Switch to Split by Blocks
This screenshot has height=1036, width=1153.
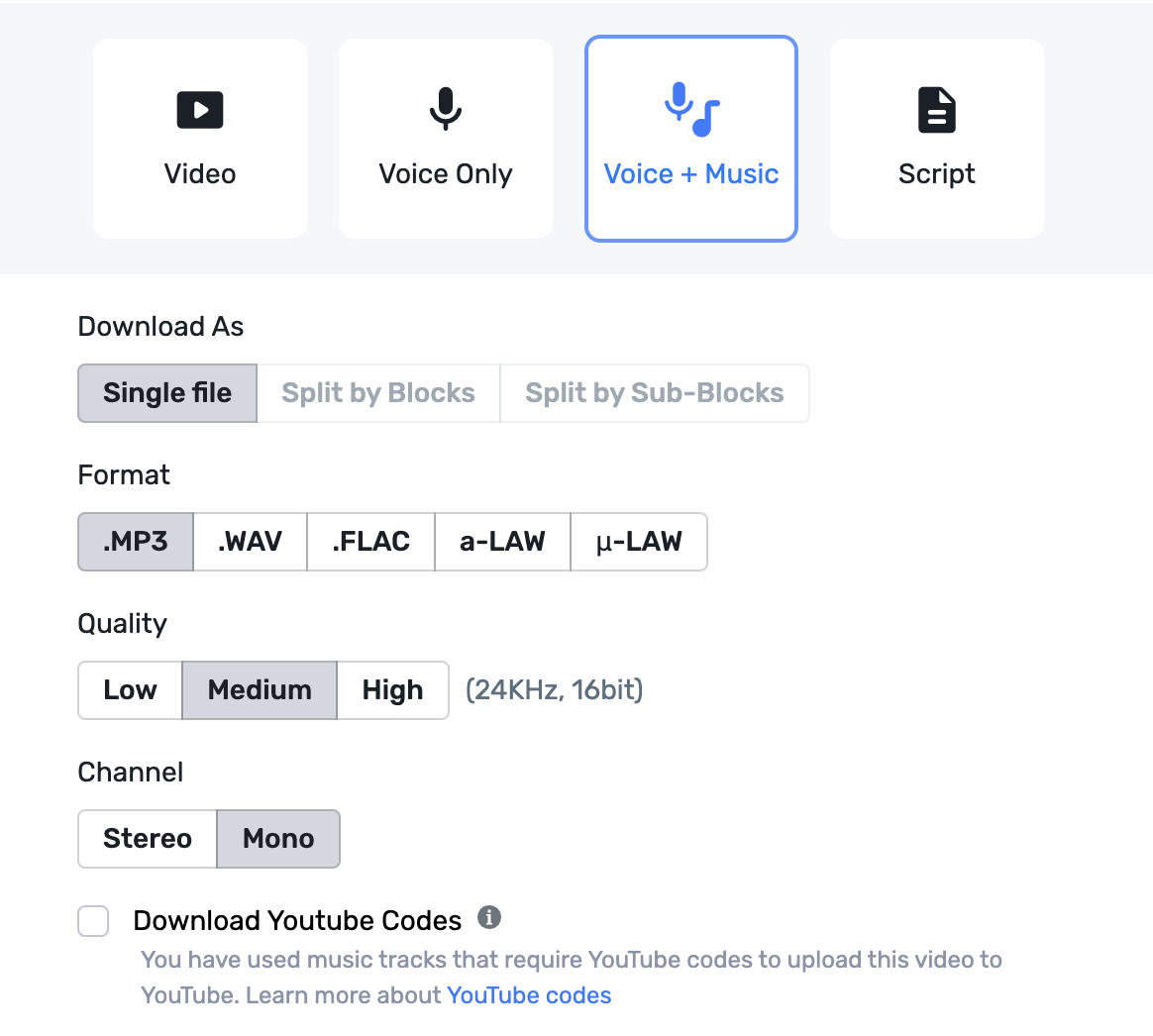point(378,393)
